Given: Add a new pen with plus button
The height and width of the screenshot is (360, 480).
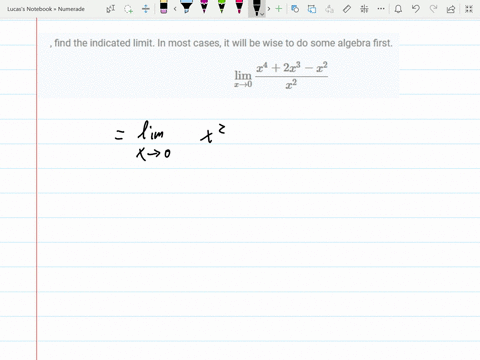Looking at the screenshot, I should click(279, 9).
